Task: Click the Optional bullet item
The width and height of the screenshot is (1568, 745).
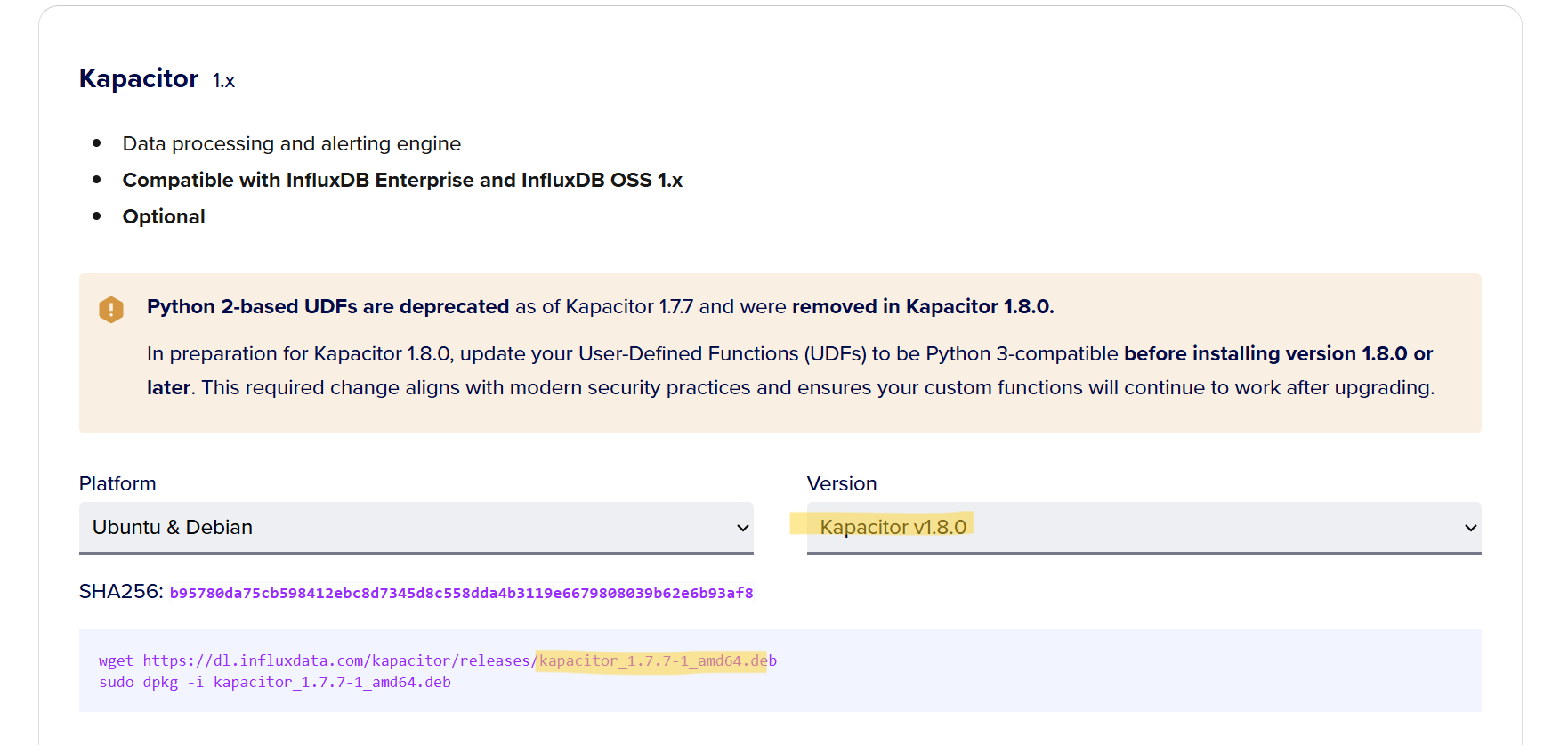Action: pos(164,216)
